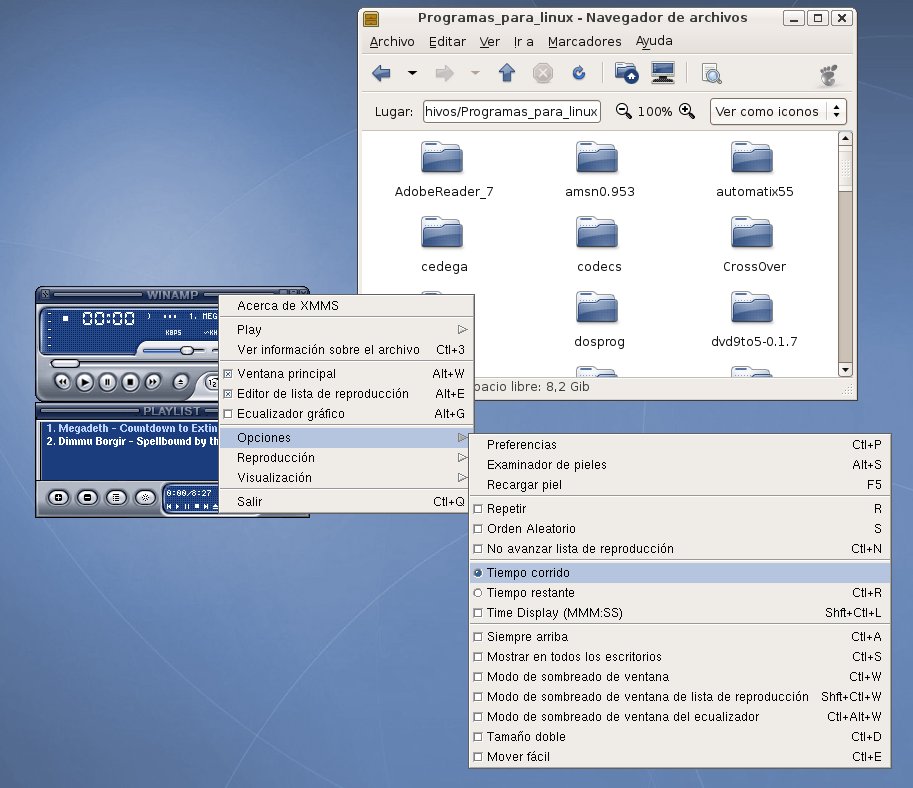Viewport: 913px width, 788px height.
Task: Open the Marcadores menu
Action: (x=585, y=42)
